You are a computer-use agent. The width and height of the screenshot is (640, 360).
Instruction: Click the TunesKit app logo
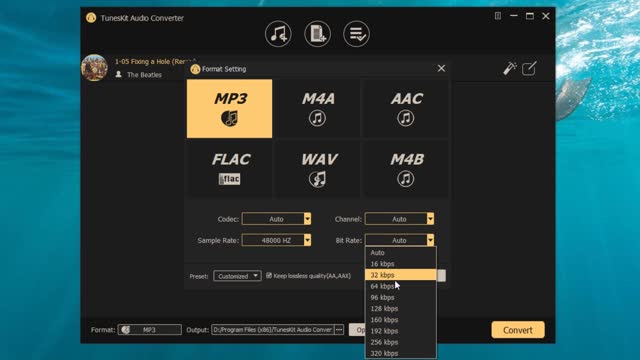(91, 18)
